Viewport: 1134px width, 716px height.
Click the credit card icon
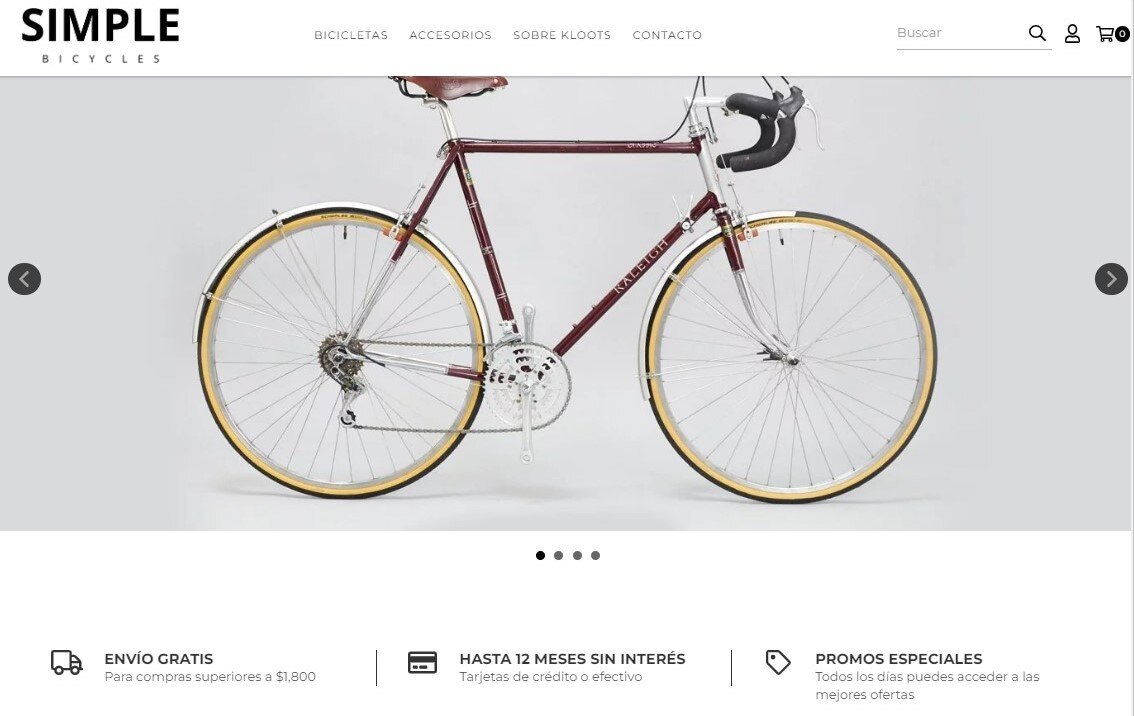422,662
